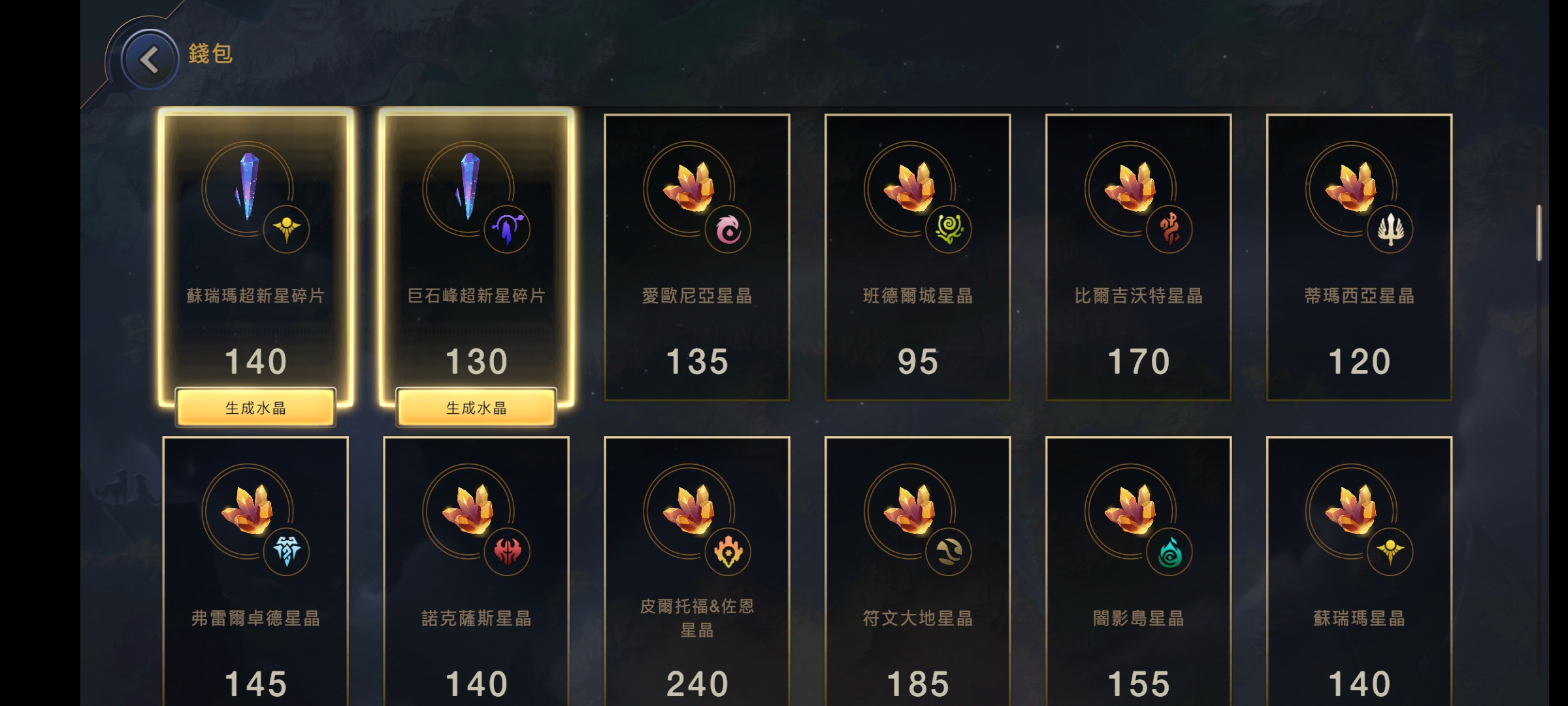Click the 愛歐尼亞 pink swirl region emblem
Image resolution: width=1568 pixels, height=706 pixels.
coord(728,229)
